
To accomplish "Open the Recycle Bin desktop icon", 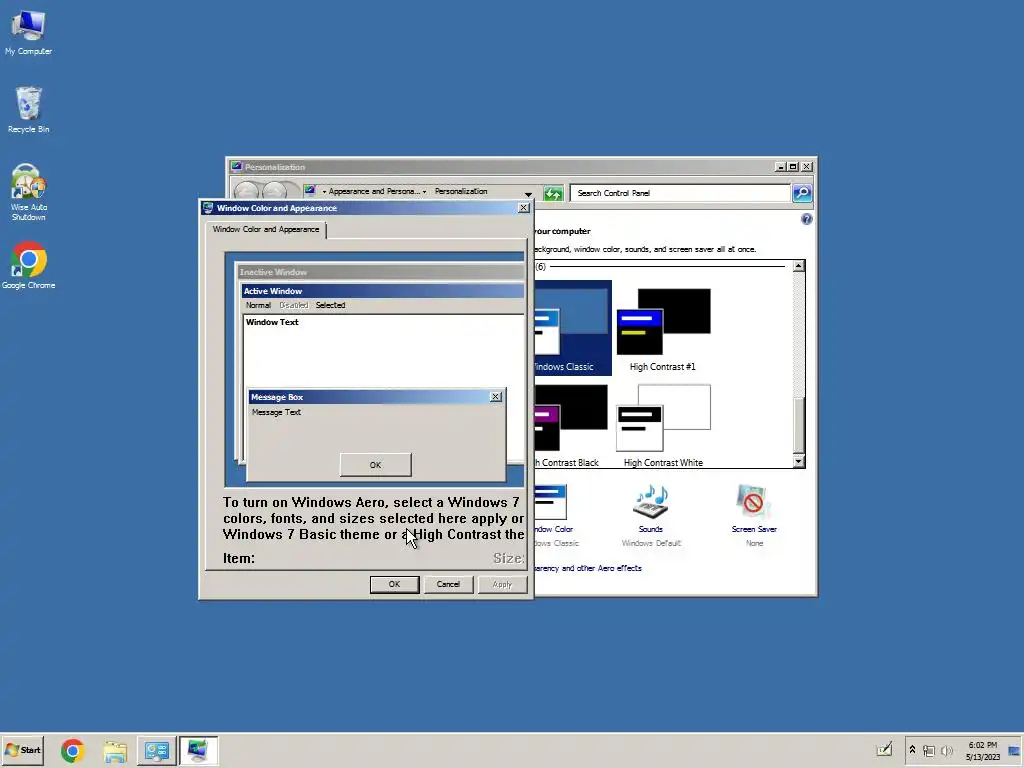I will coord(28,110).
